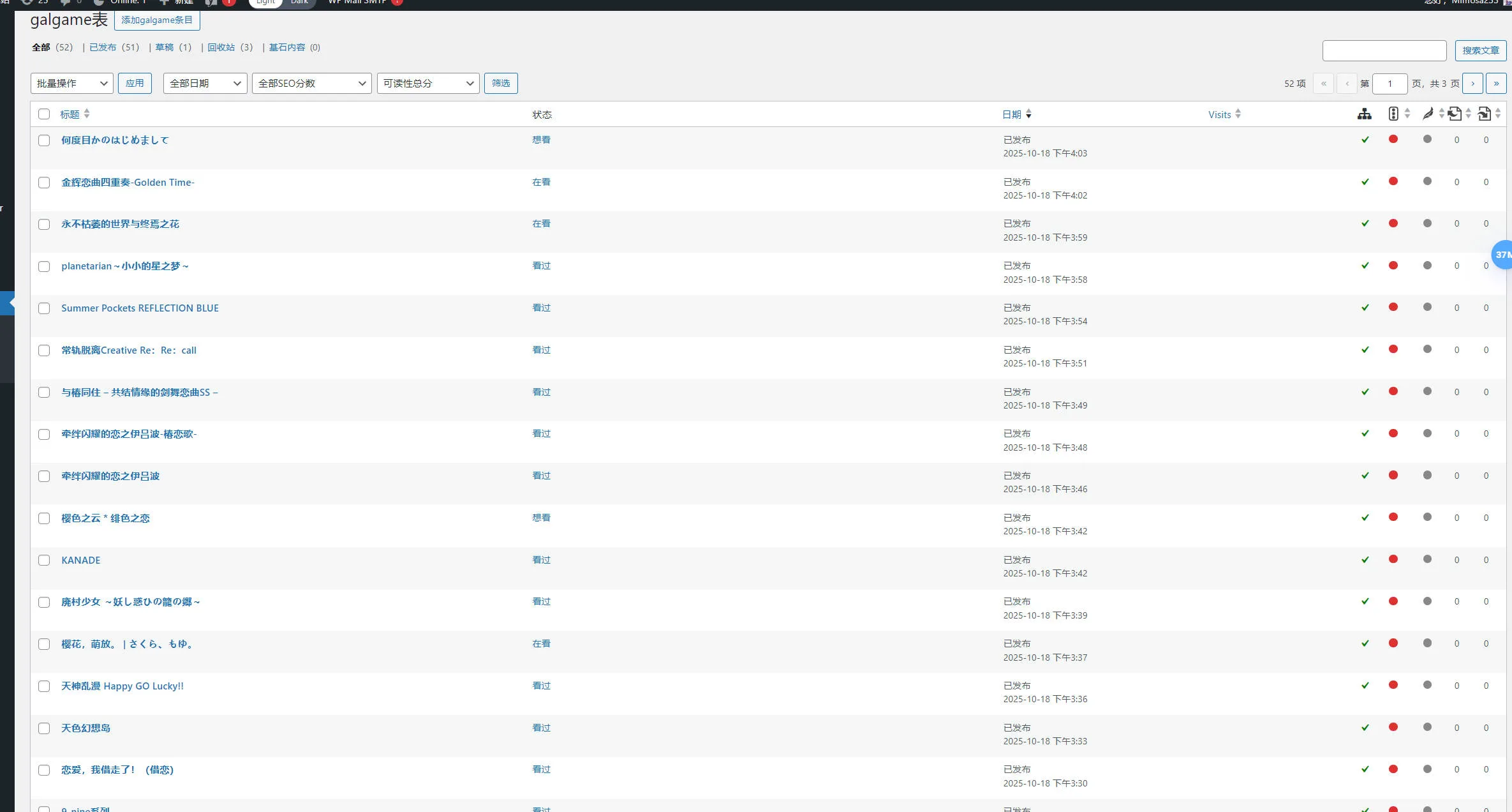Screen dimensions: 1512x812
Task: Open the 批量操作 bulk actions dropdown
Action: [x=71, y=84]
